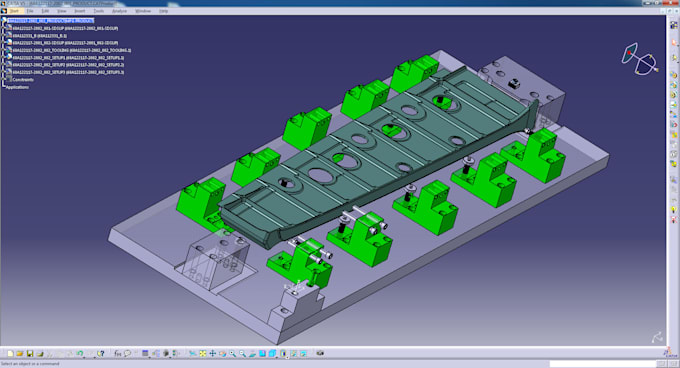Viewport: 680px width, 368px height.
Task: Select the SETUP2 tree node
Action: (x=68, y=65)
